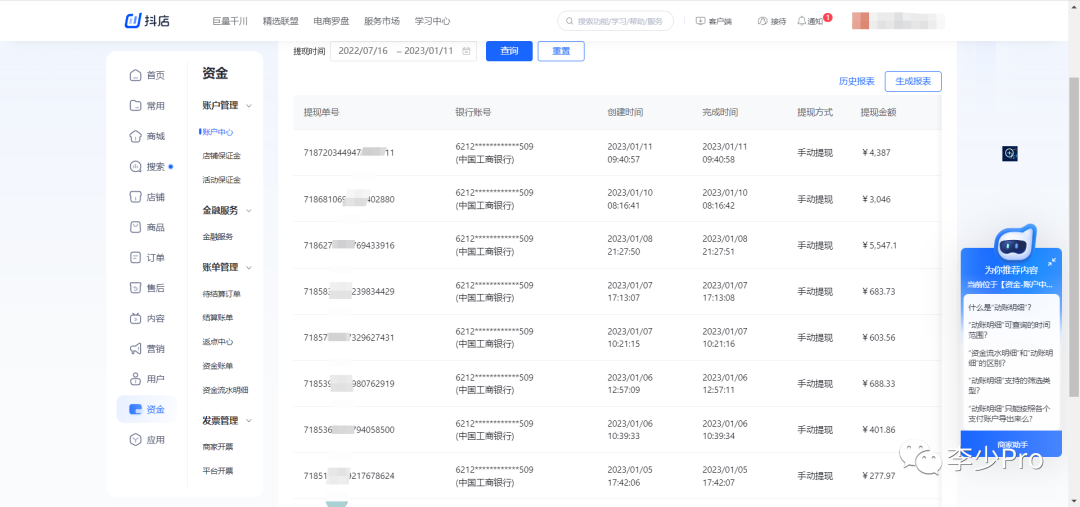Select 资金账单 menu item
The height and width of the screenshot is (507, 1080).
point(218,366)
